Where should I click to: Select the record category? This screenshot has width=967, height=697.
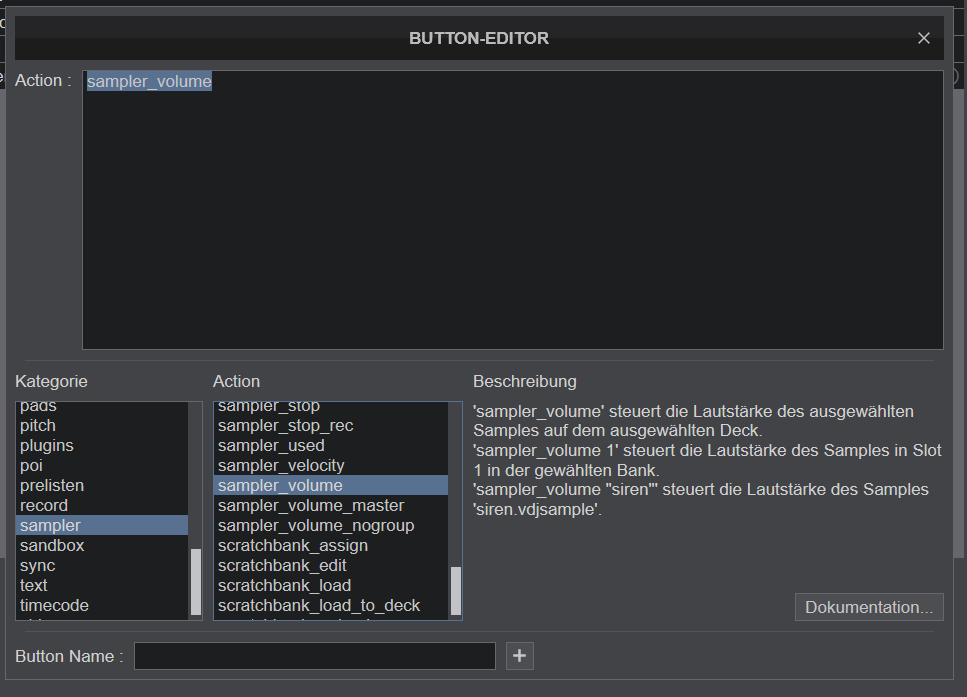coord(102,505)
